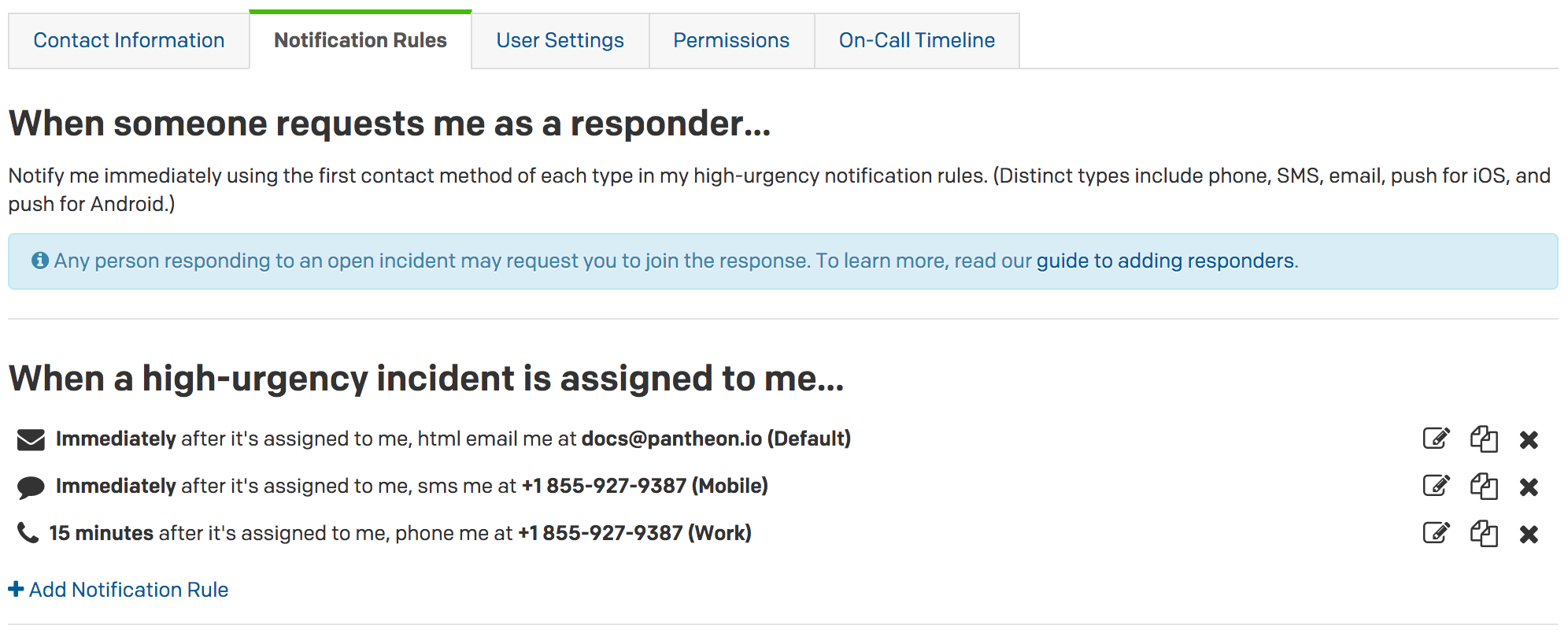This screenshot has height=633, width=1568.
Task: Delete the phone notification rule
Action: click(1529, 532)
